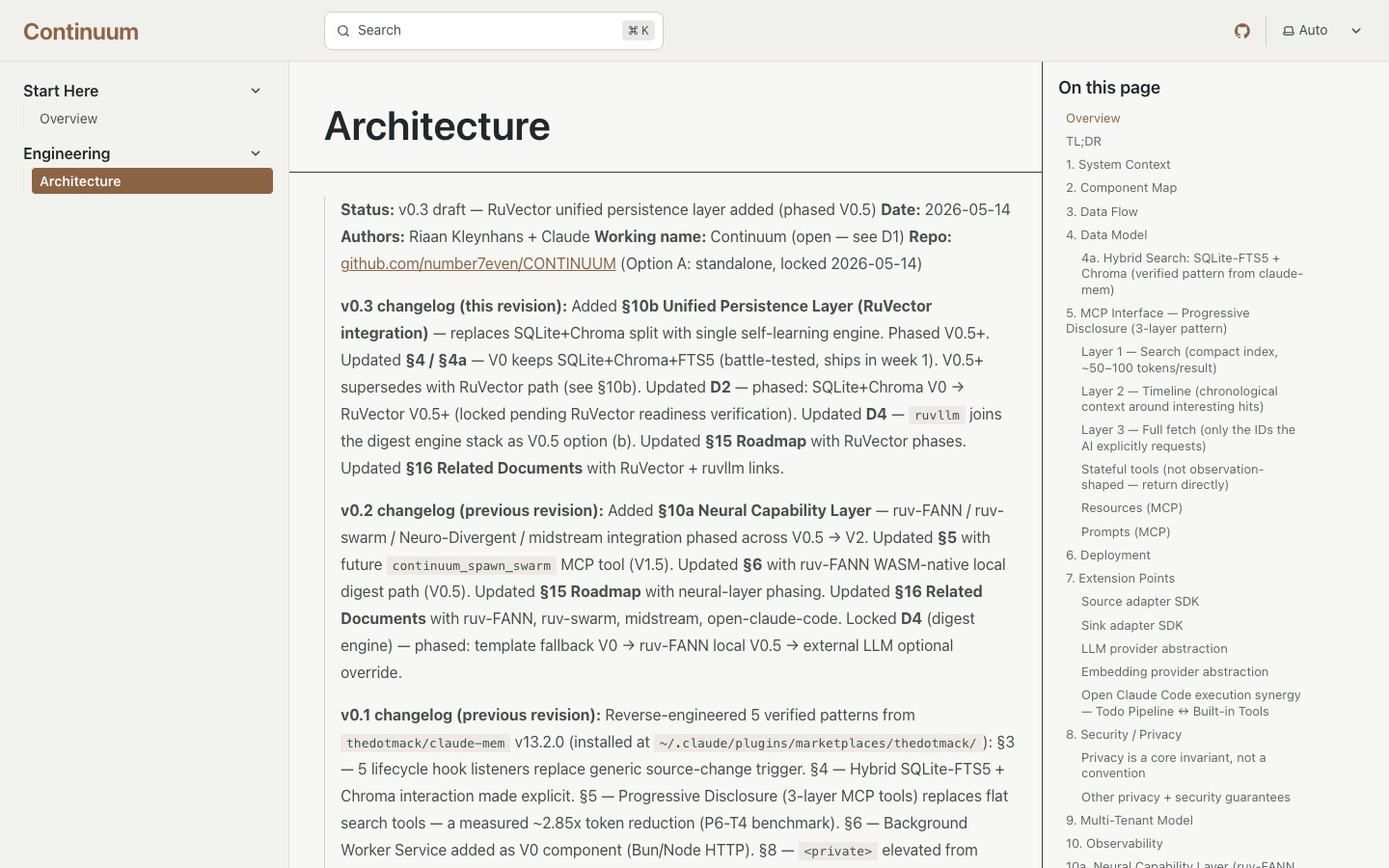1389x868 pixels.
Task: Go to 8. Security / Privacy
Action: 1124,735
